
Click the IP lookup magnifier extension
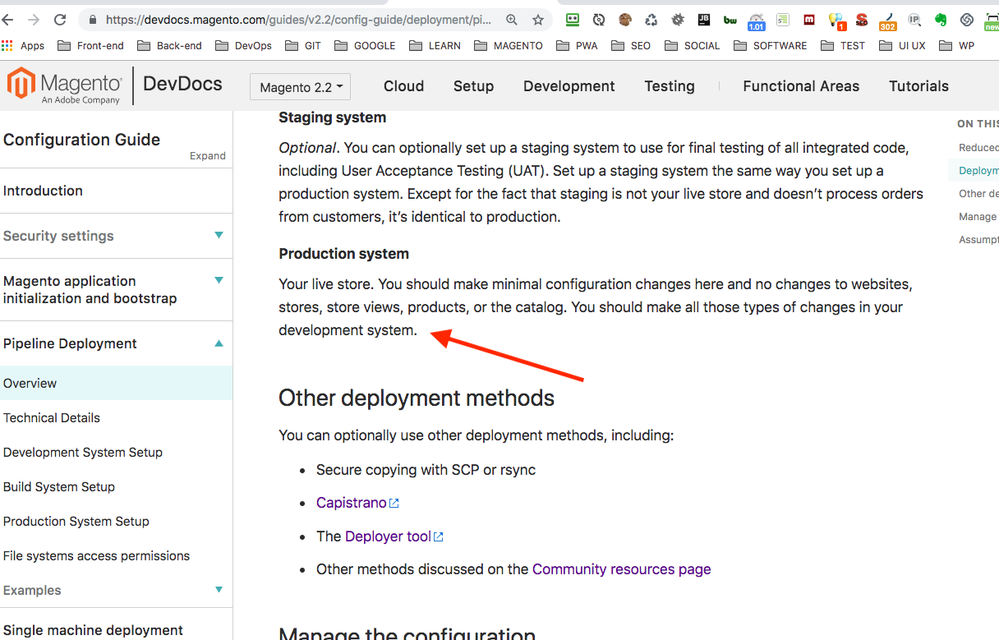pos(914,20)
